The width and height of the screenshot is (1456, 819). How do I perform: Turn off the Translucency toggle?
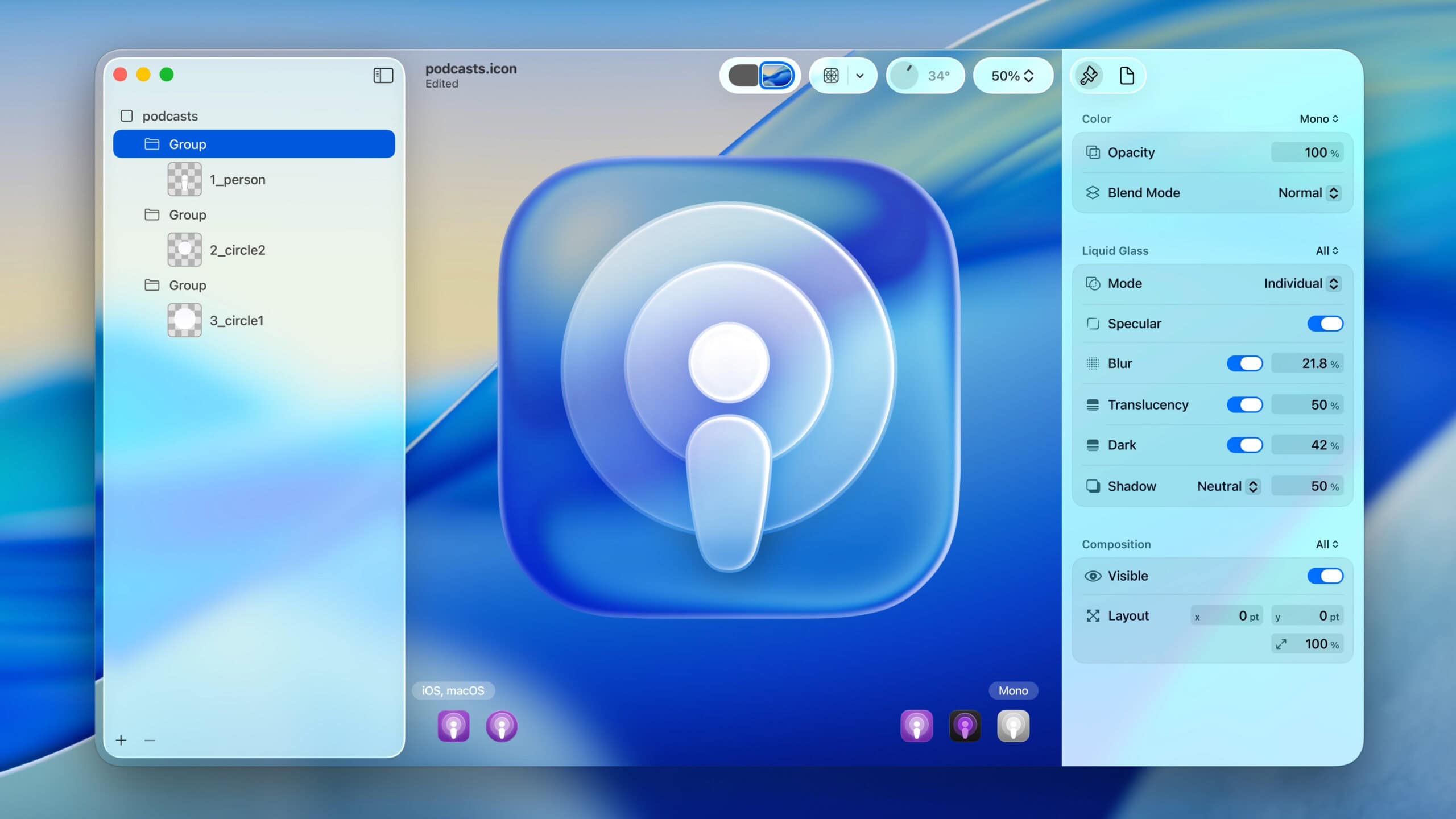(1245, 404)
